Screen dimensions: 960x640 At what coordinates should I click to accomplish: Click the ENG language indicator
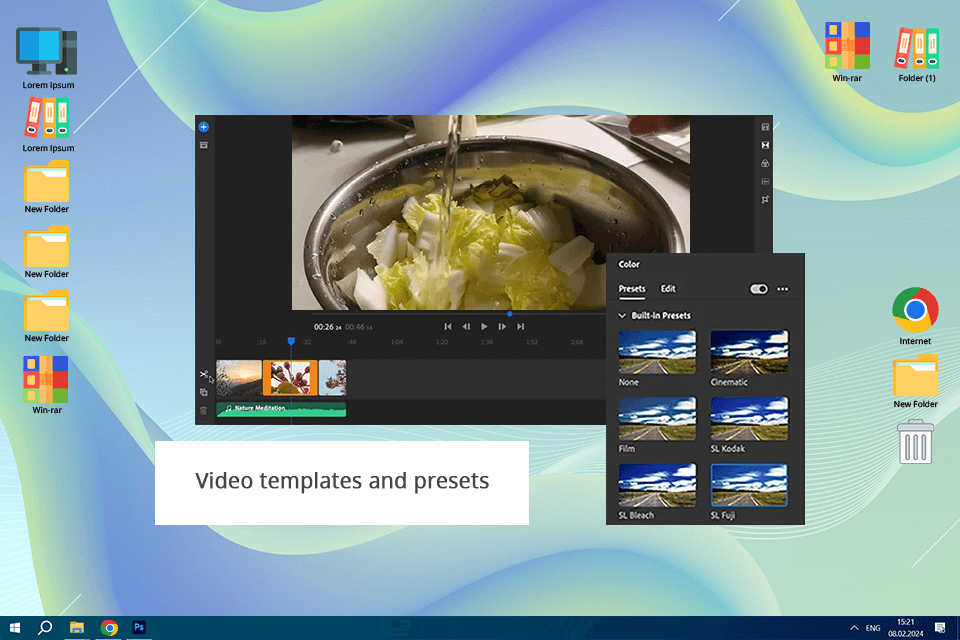(x=873, y=628)
